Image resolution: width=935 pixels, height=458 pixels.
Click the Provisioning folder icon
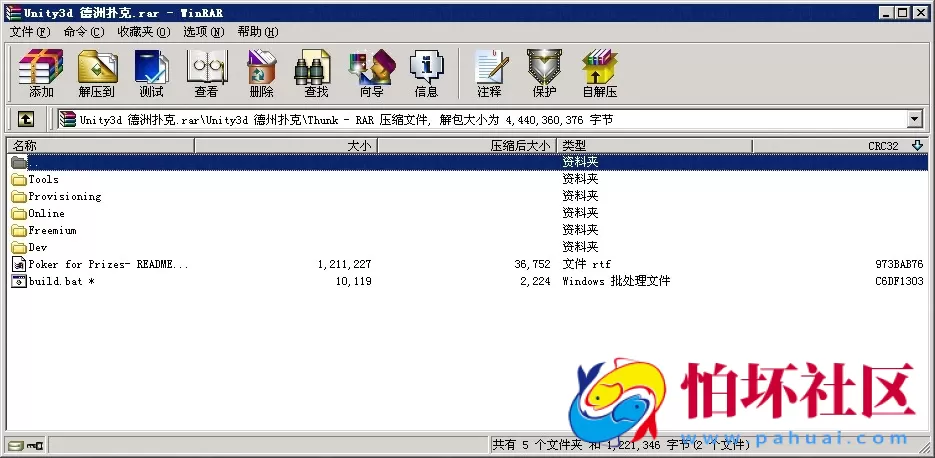[x=19, y=196]
